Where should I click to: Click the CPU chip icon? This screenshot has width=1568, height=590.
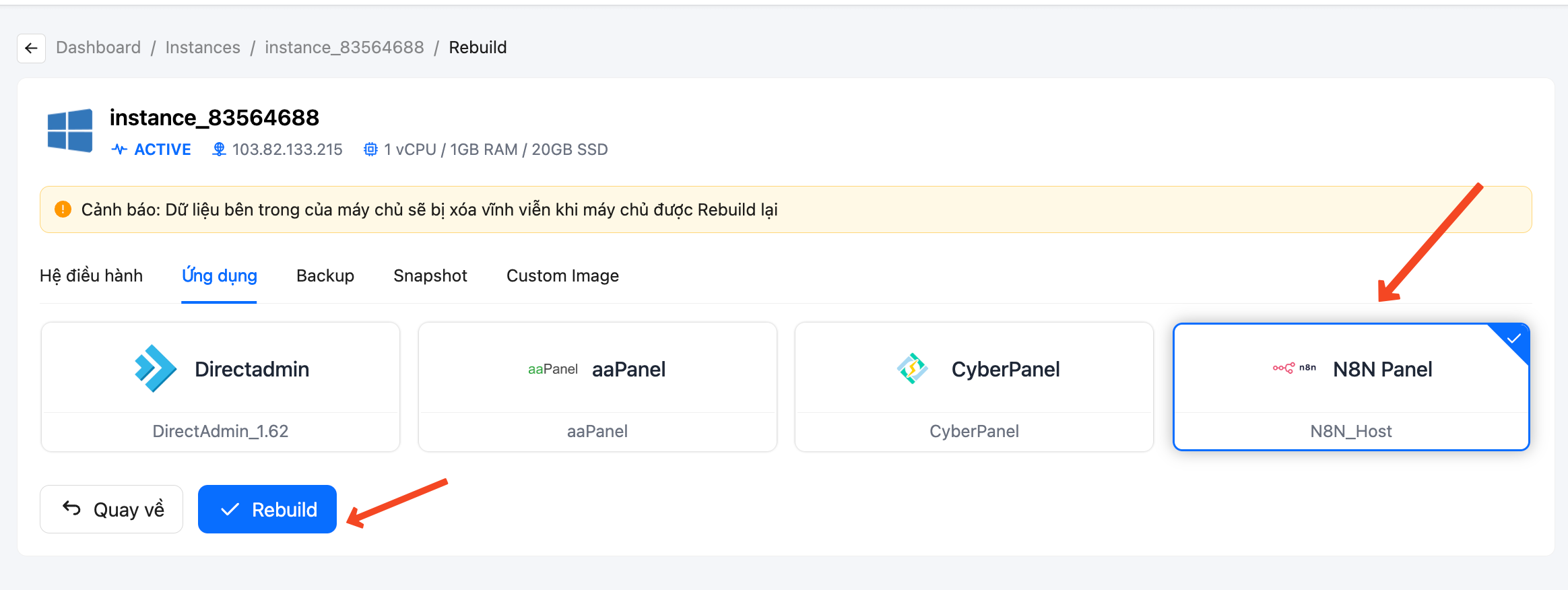point(370,150)
